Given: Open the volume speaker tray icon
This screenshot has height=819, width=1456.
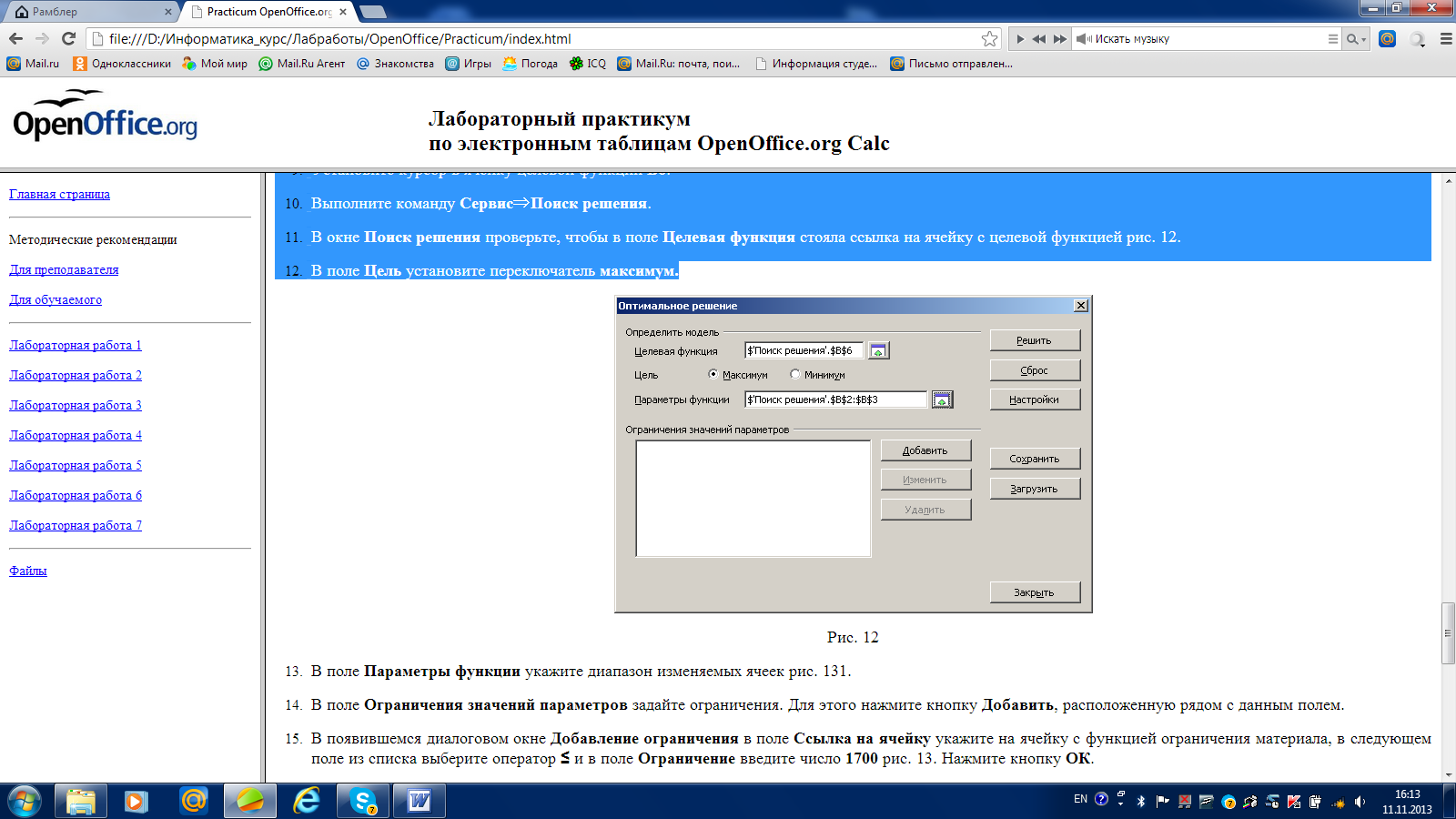Looking at the screenshot, I should point(1360,802).
